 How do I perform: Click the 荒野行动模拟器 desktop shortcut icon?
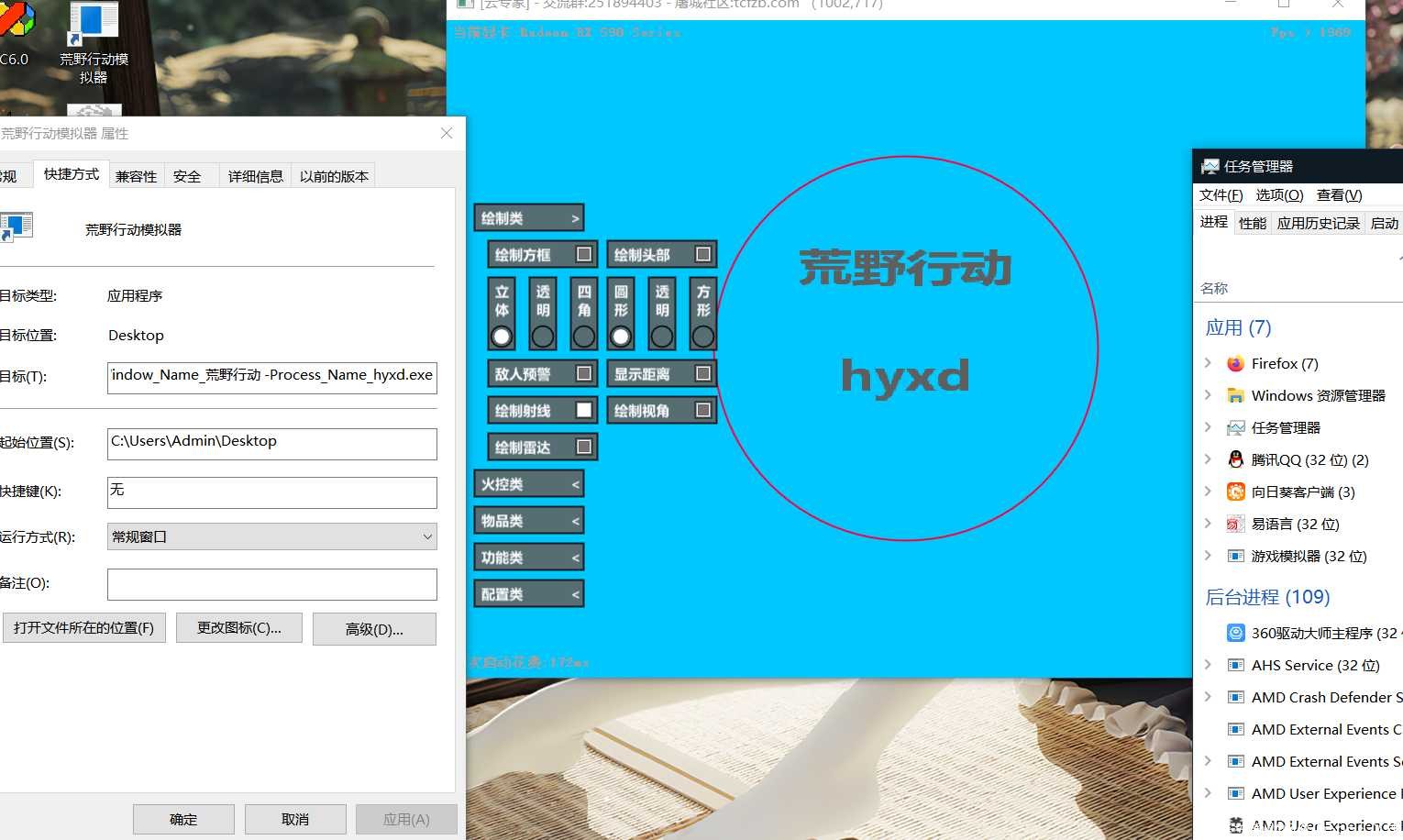(x=94, y=24)
